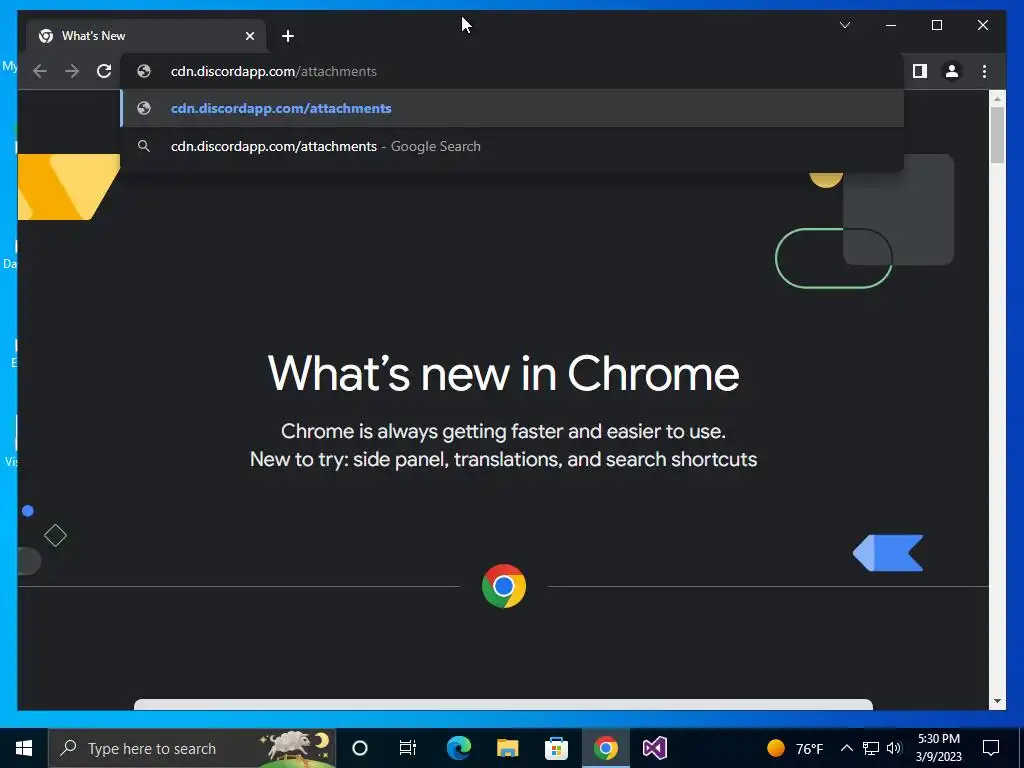This screenshot has width=1024, height=768.
Task: Click the address bar with the cdn.discordapp.com text
Action: point(513,71)
